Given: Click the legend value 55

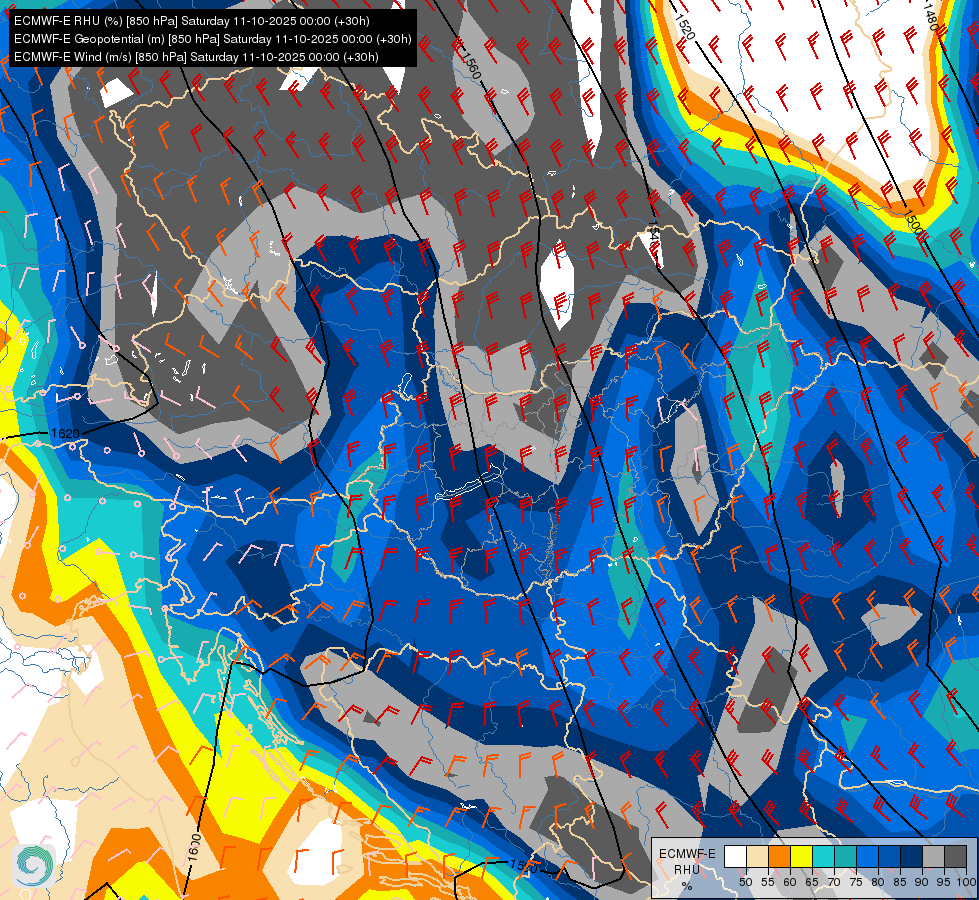Looking at the screenshot, I should point(768,882).
